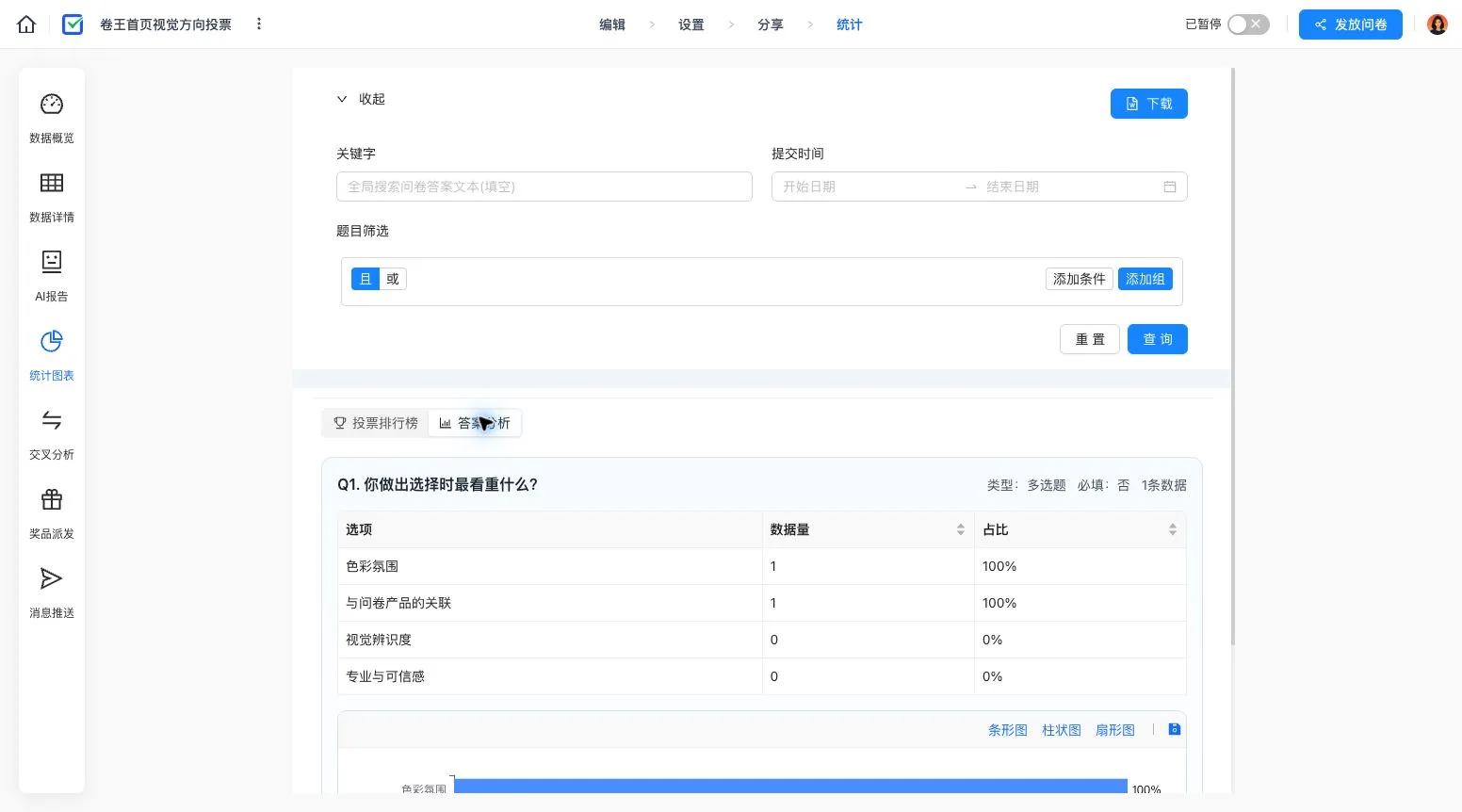This screenshot has width=1462, height=812.
Task: Click the 查询 button
Action: click(x=1158, y=339)
